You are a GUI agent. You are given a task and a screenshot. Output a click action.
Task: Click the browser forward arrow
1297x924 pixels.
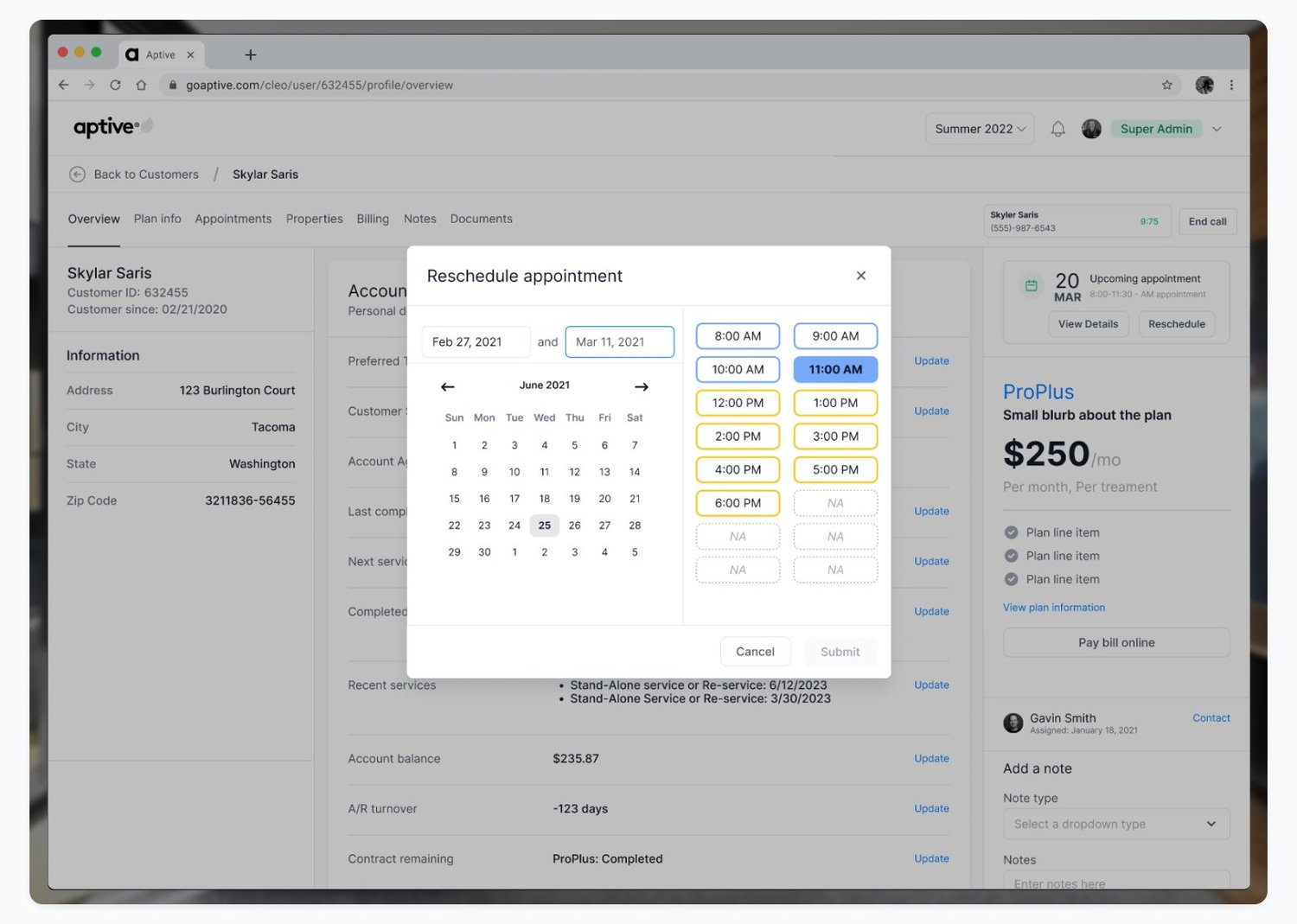(89, 85)
